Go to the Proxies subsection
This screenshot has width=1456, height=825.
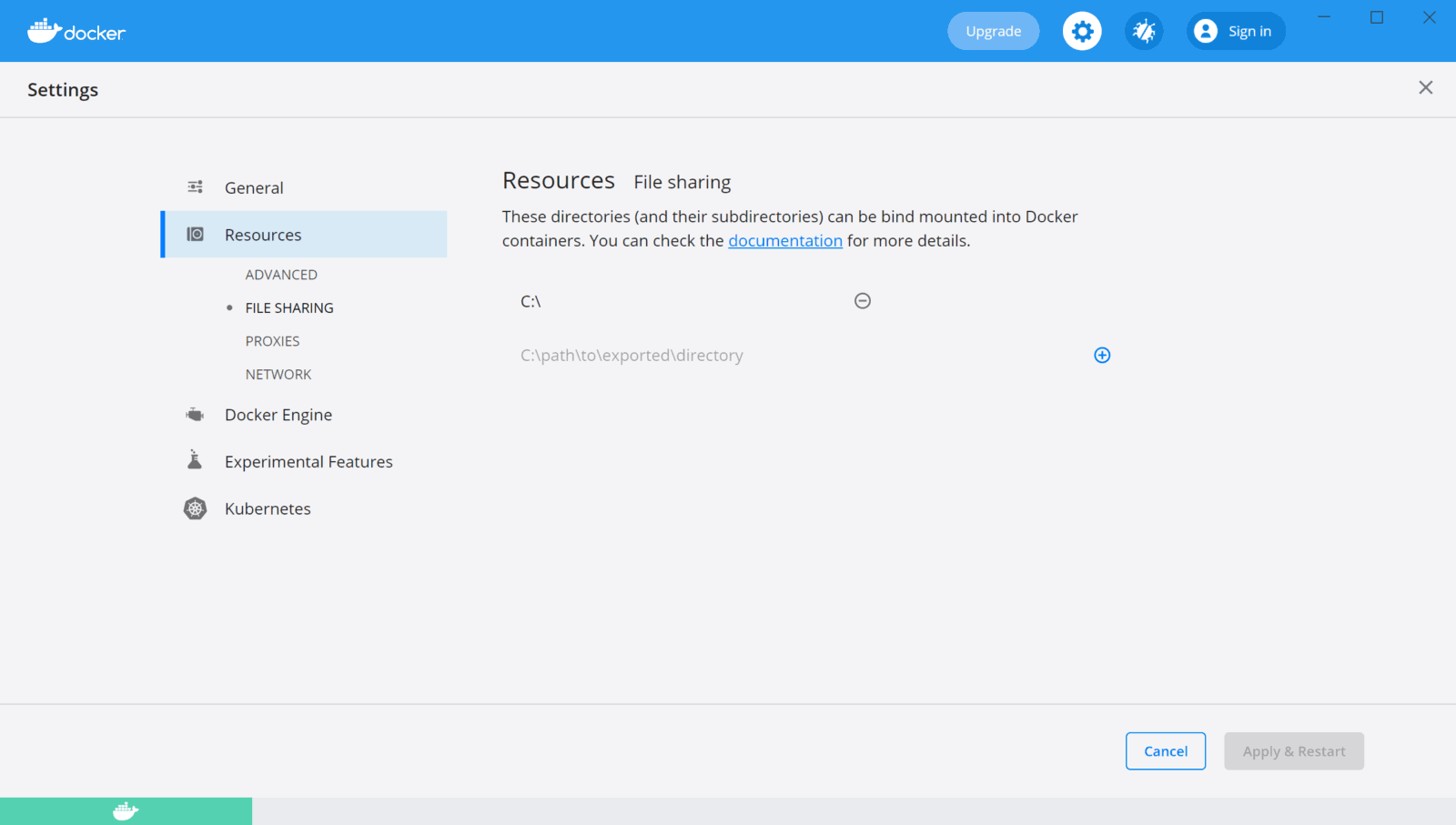(272, 341)
